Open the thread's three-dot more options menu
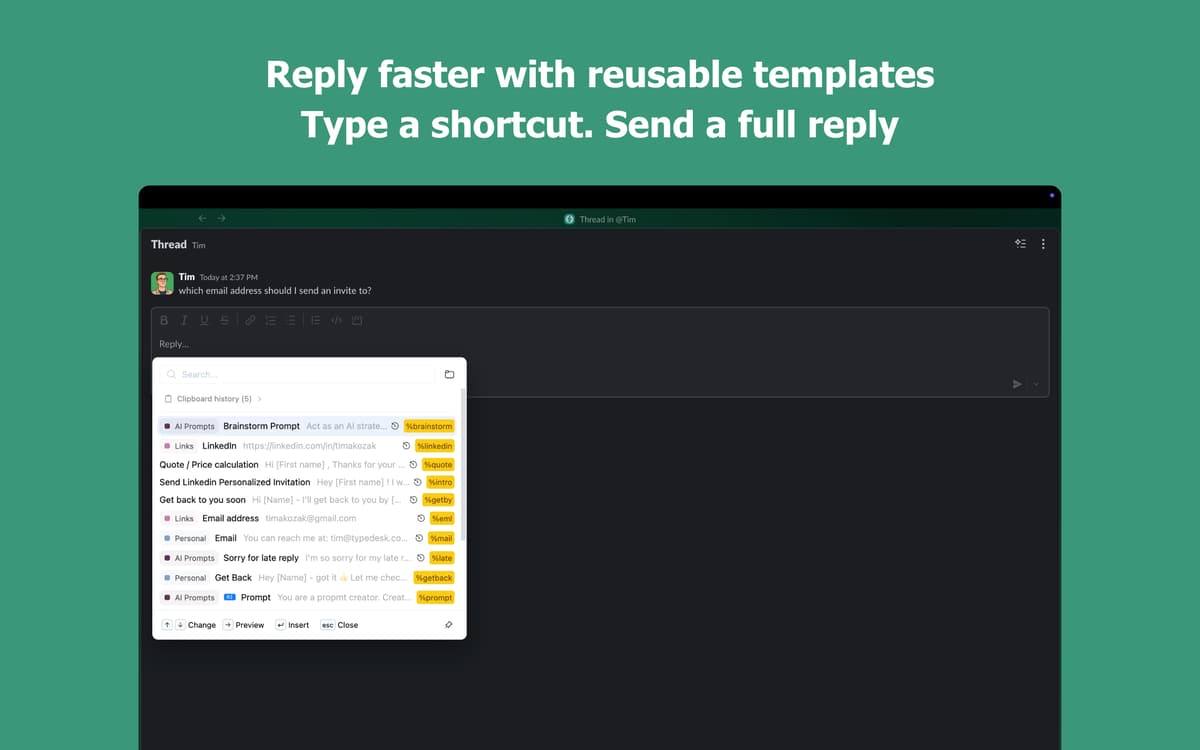The width and height of the screenshot is (1200, 750). [1043, 244]
